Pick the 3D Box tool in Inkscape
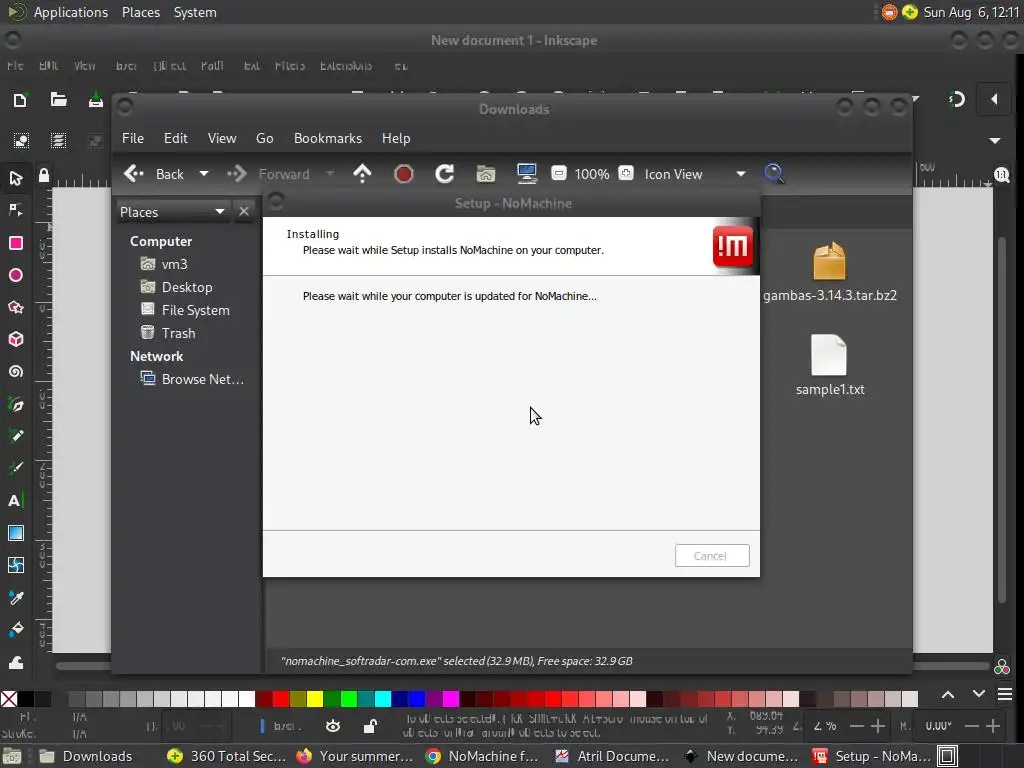This screenshot has height=768, width=1024. coord(16,339)
